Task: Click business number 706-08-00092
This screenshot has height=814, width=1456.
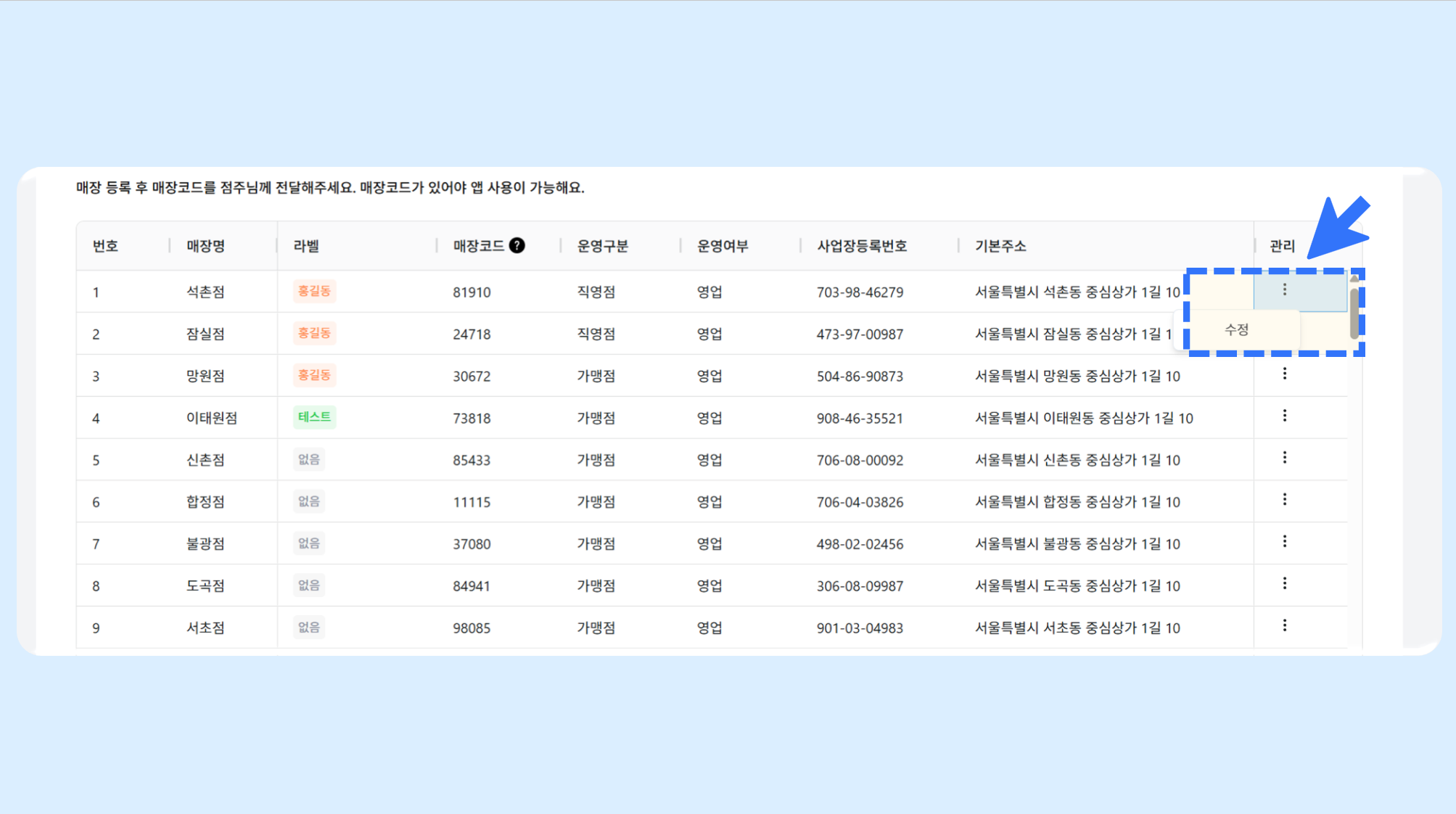Action: pyautogui.click(x=860, y=460)
